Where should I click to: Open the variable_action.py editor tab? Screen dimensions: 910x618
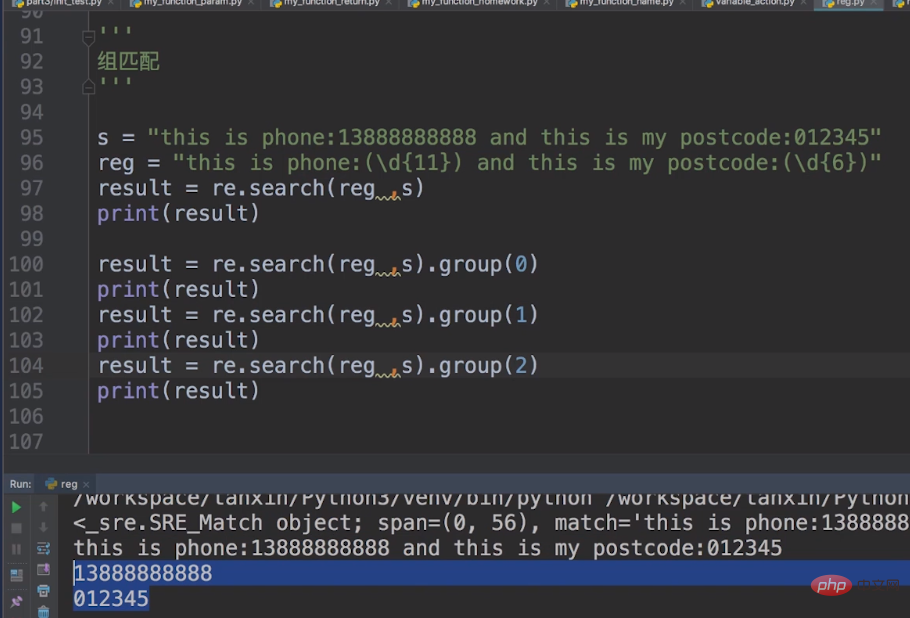754,3
